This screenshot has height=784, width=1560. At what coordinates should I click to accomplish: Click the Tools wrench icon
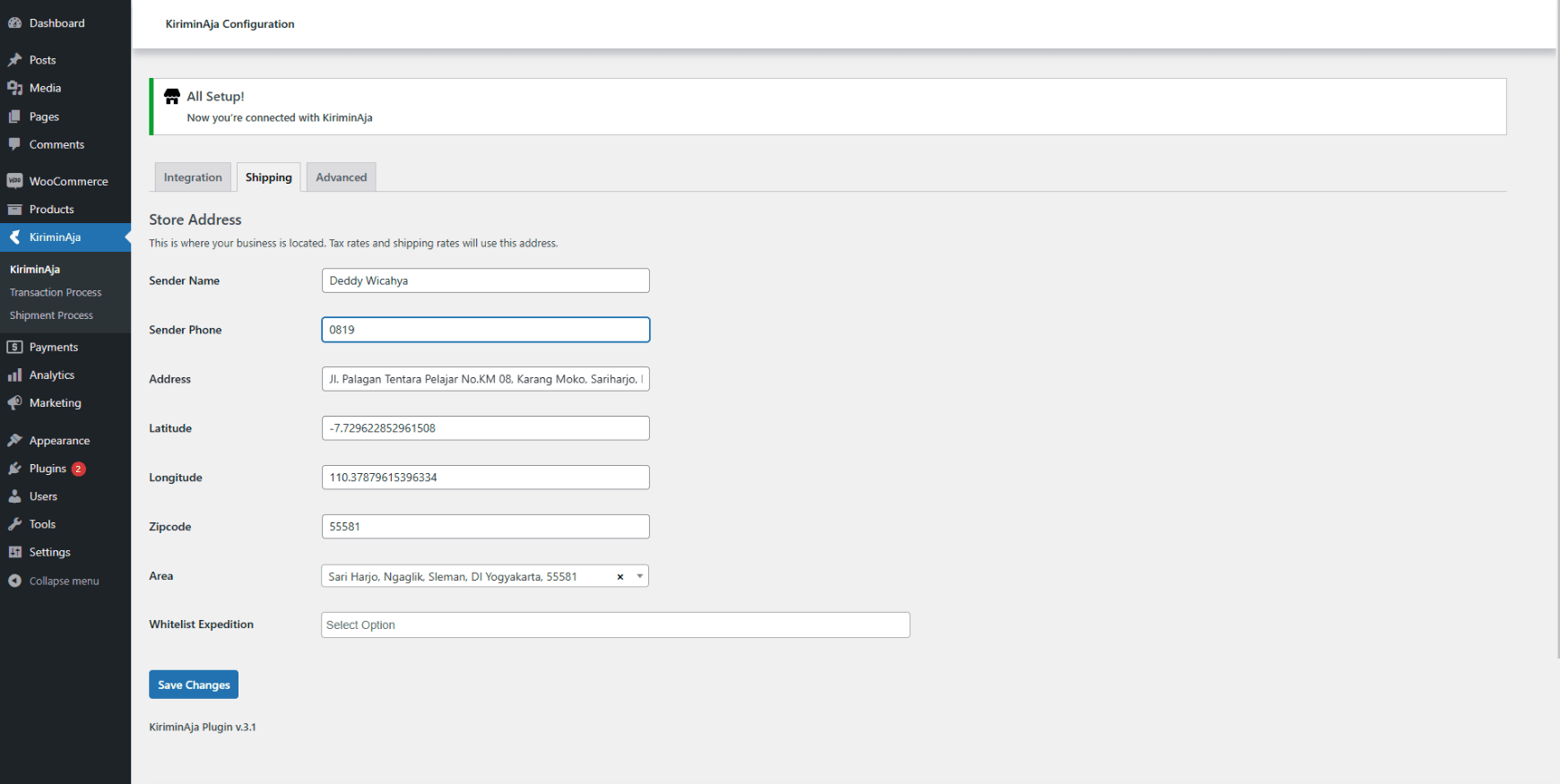pyautogui.click(x=14, y=524)
